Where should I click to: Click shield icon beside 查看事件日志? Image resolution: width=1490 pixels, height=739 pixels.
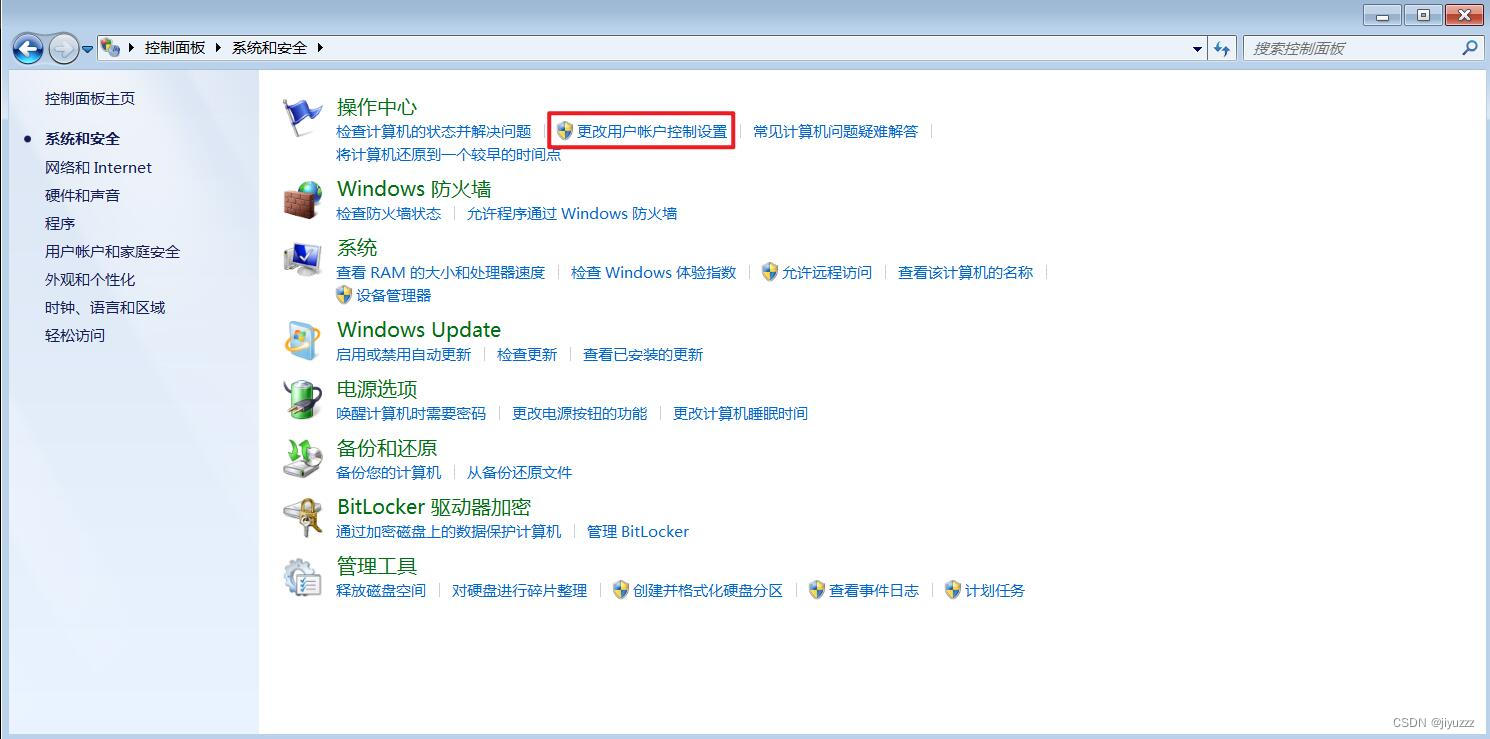coord(817,590)
